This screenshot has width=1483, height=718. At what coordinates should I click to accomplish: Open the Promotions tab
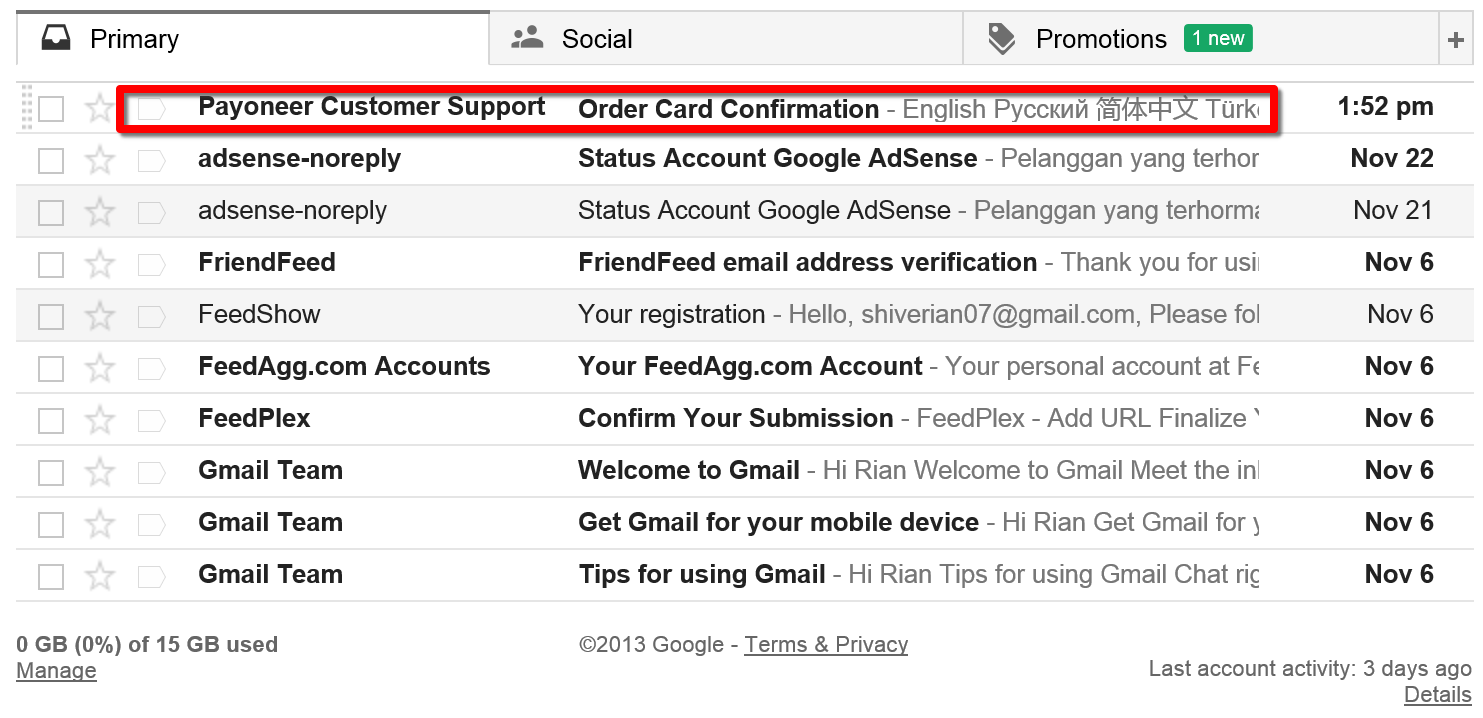point(1101,39)
